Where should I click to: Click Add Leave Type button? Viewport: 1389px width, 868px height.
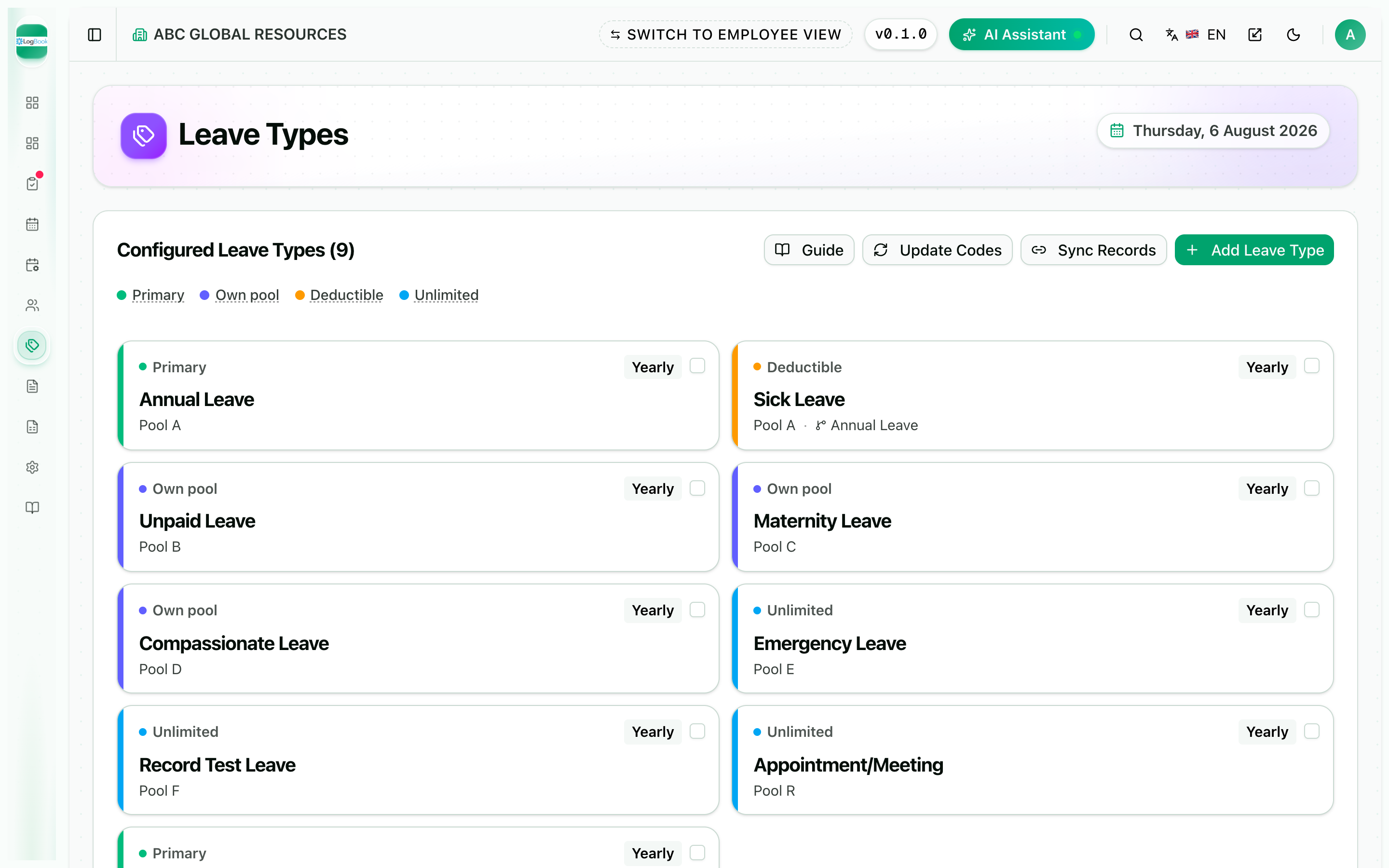tap(1254, 250)
